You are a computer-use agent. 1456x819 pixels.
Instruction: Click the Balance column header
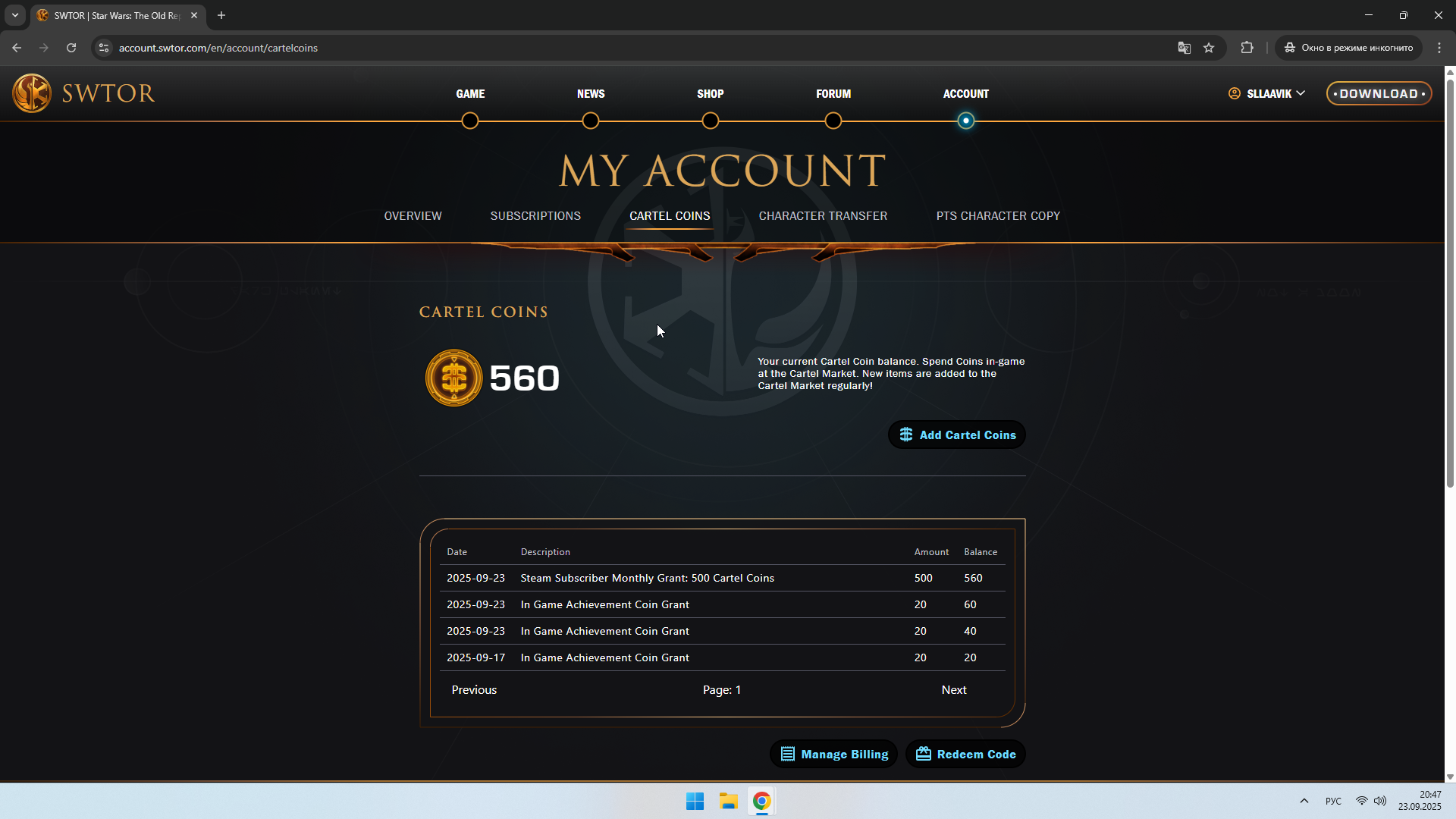click(981, 552)
